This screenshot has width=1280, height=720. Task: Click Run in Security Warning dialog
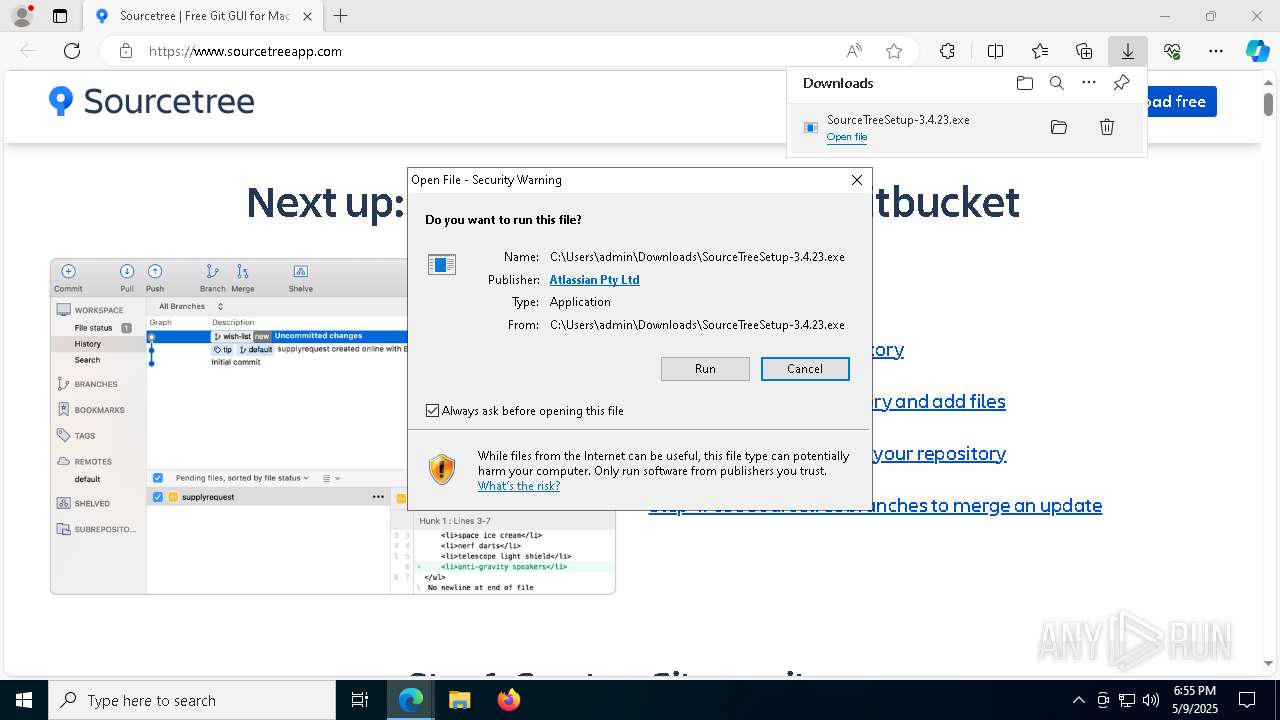pos(705,369)
